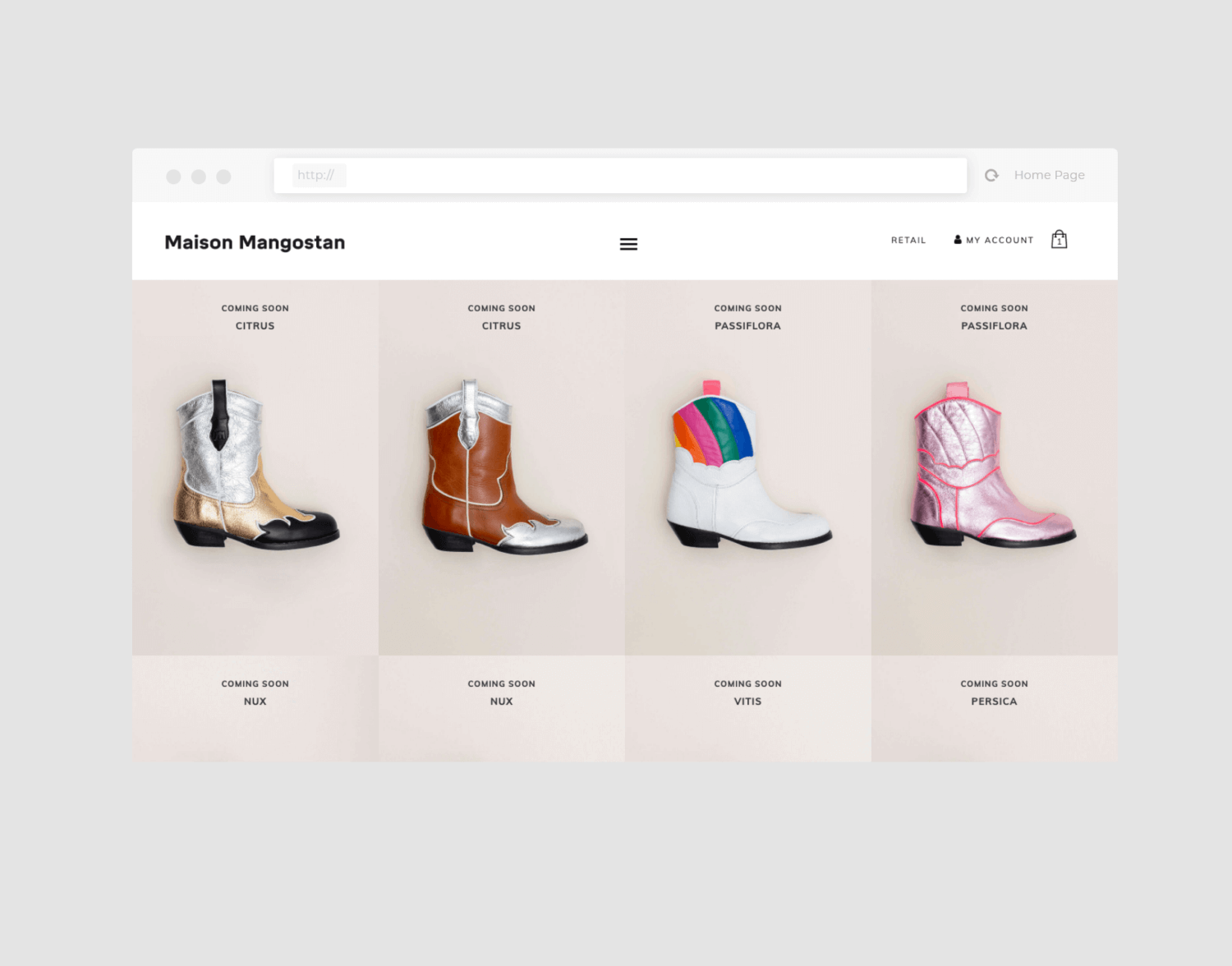Click the http:// prefix in URL bar
The image size is (1232, 966).
316,175
